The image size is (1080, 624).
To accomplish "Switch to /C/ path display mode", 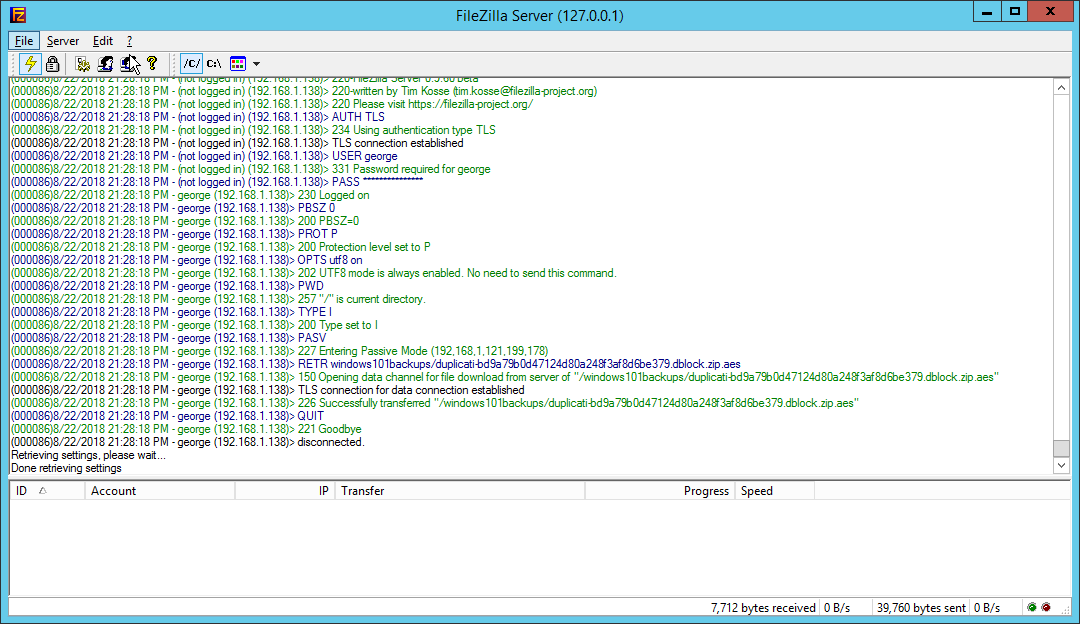I will point(191,63).
